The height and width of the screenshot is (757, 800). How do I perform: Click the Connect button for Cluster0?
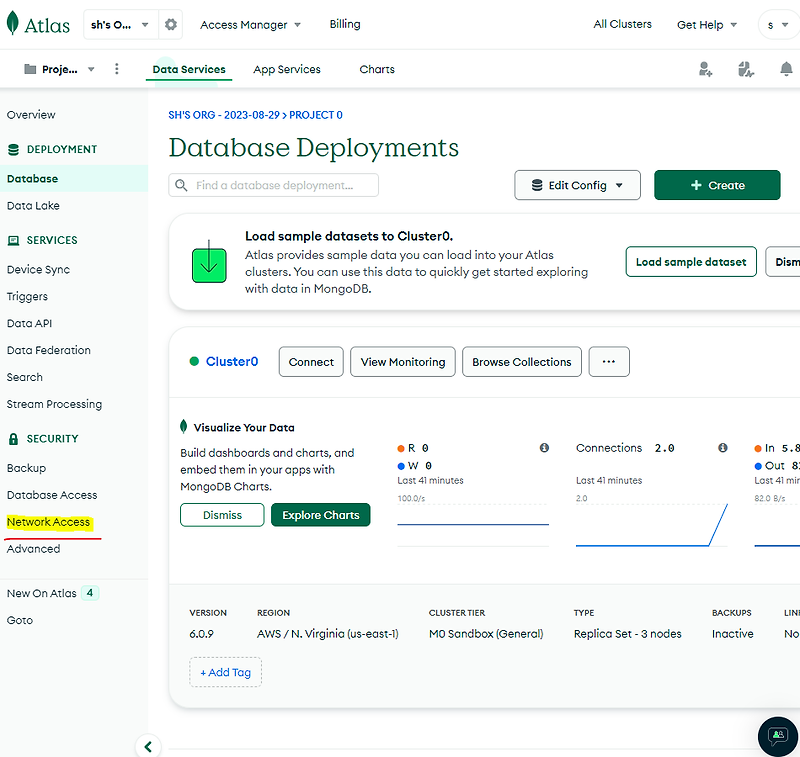(311, 362)
